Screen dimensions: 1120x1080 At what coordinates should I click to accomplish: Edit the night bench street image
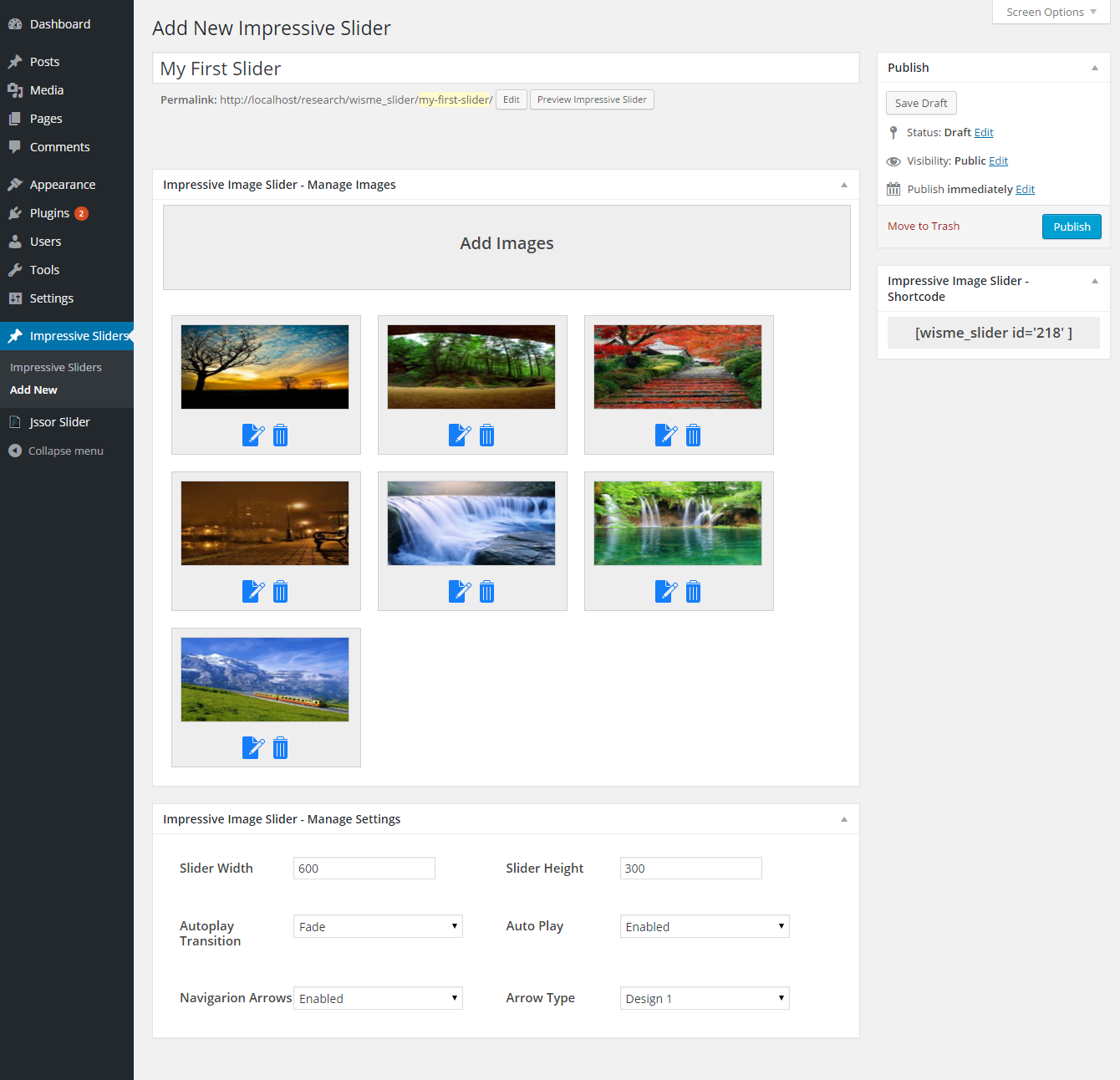[x=253, y=591]
